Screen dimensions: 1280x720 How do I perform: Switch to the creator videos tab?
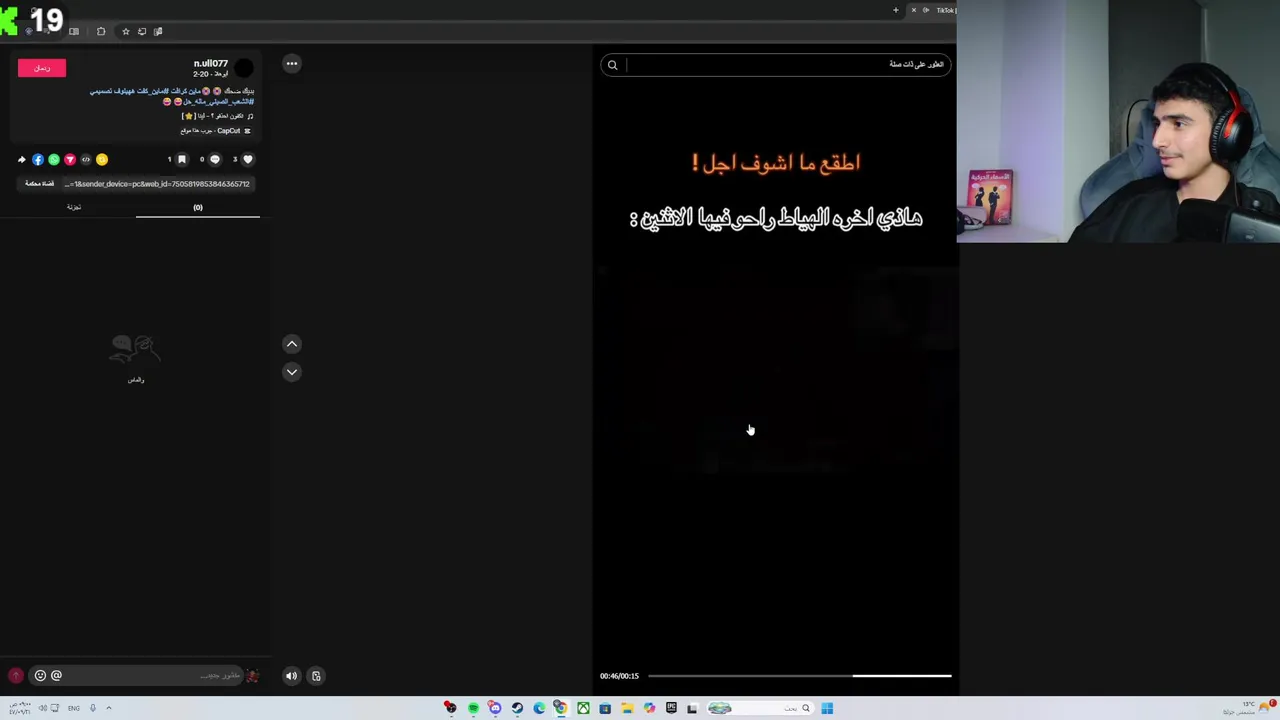click(x=74, y=207)
